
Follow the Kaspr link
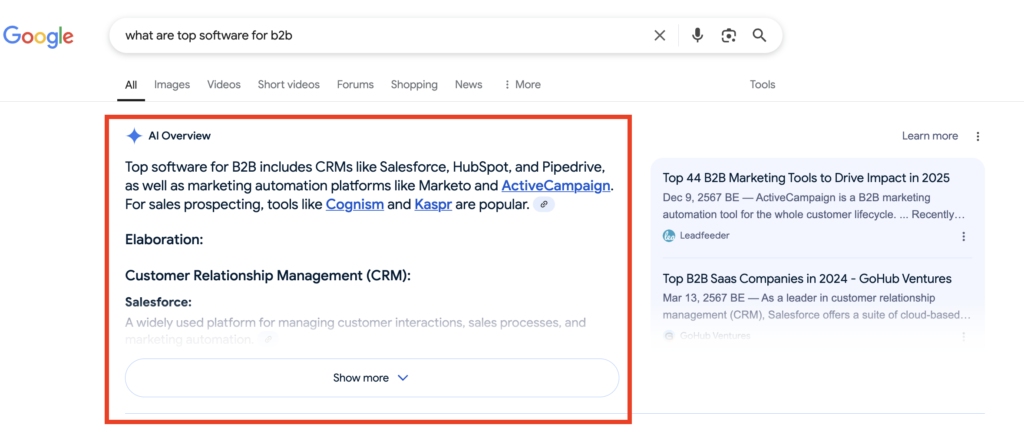(433, 205)
